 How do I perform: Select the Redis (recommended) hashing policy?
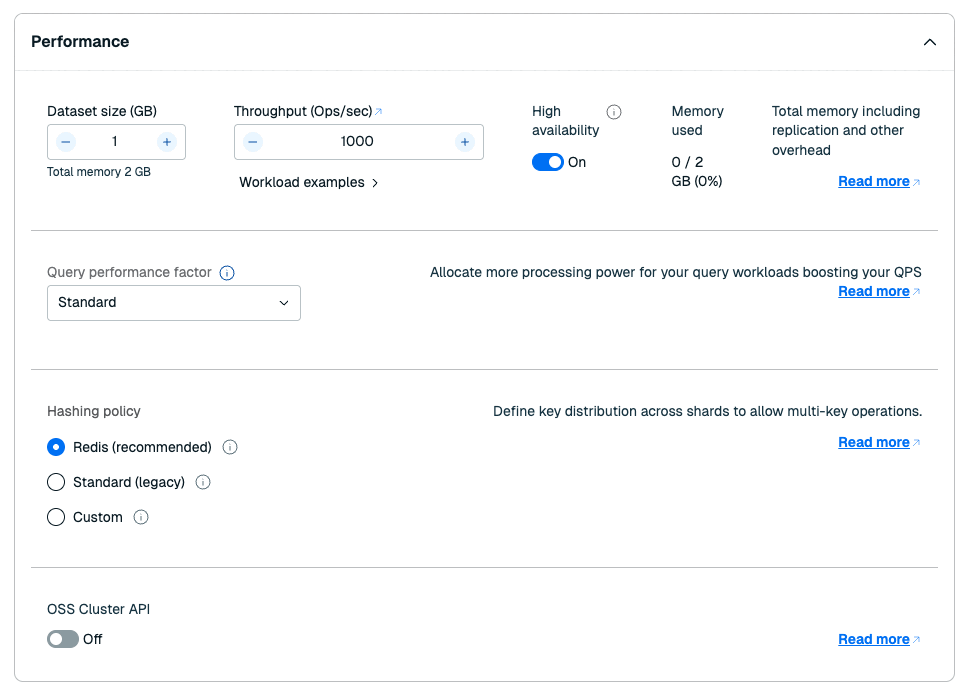point(56,447)
